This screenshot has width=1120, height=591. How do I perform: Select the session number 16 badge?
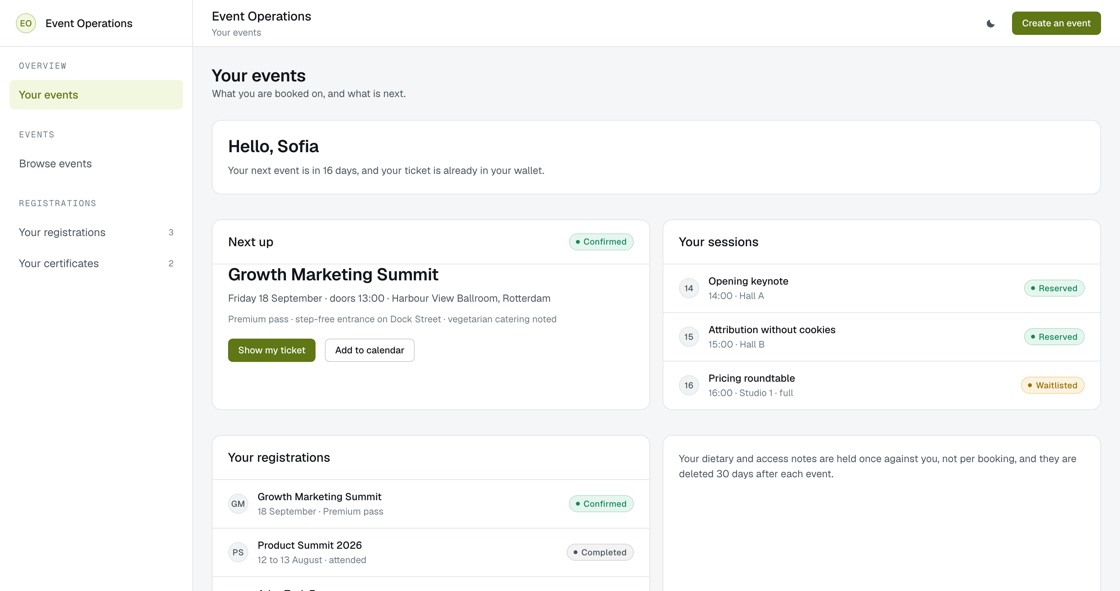[x=689, y=386]
